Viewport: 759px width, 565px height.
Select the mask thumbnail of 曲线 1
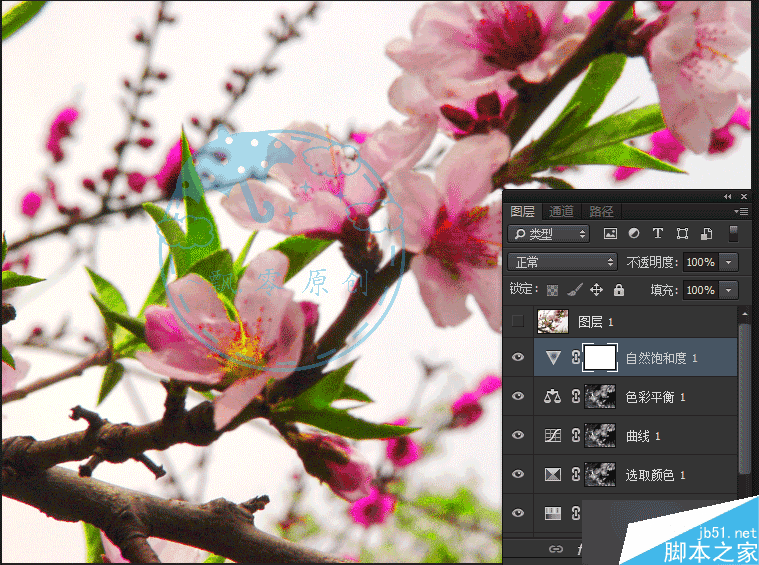pyautogui.click(x=600, y=435)
